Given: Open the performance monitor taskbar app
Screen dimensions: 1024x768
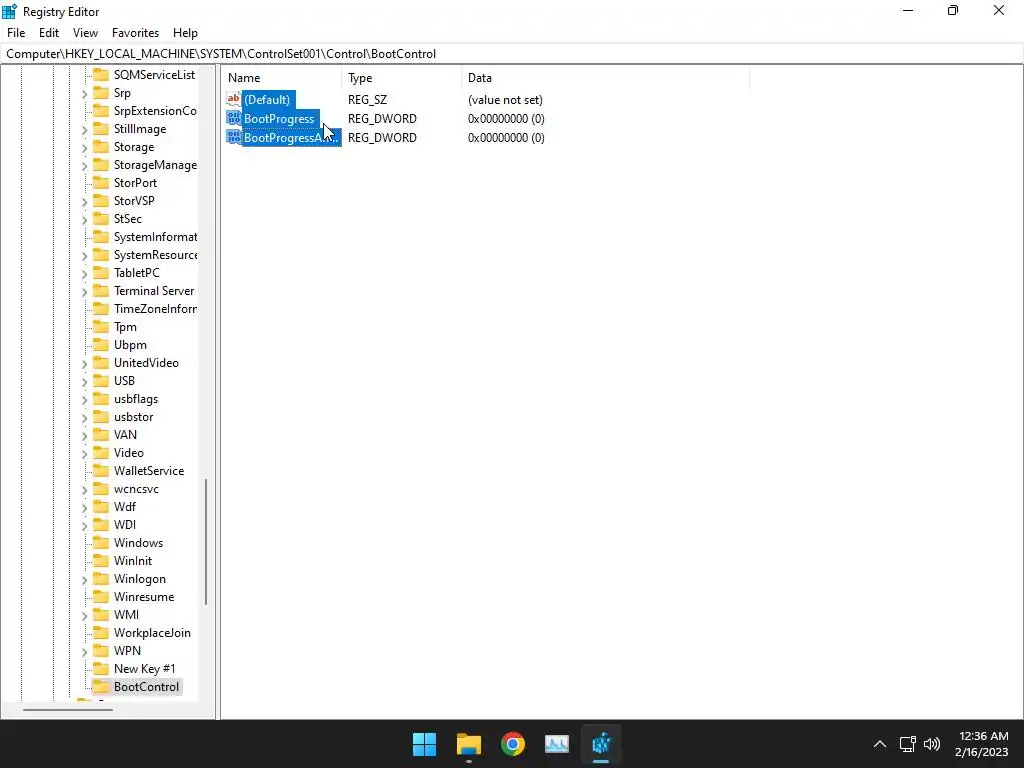Looking at the screenshot, I should pos(557,744).
